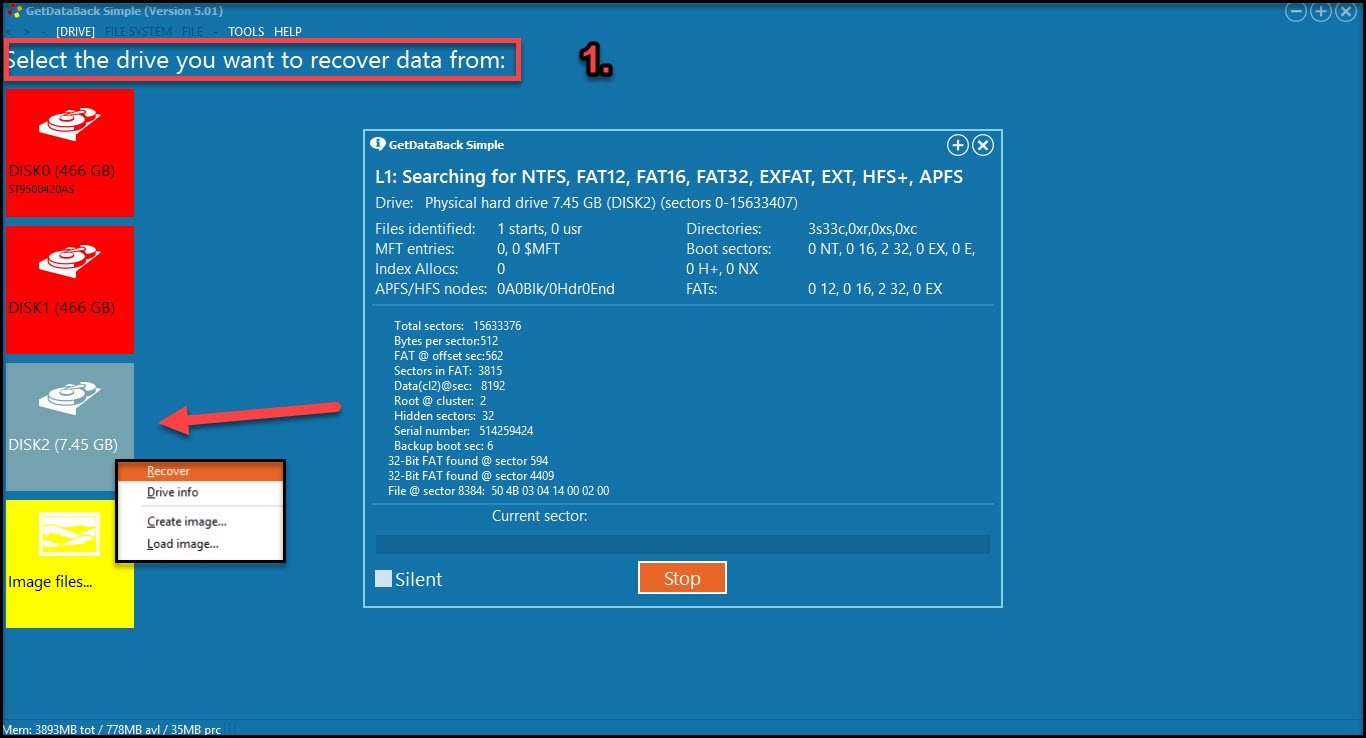Click the Directories value 3s33c,0xr,0xs,0xc
This screenshot has height=738, width=1366.
tap(862, 229)
